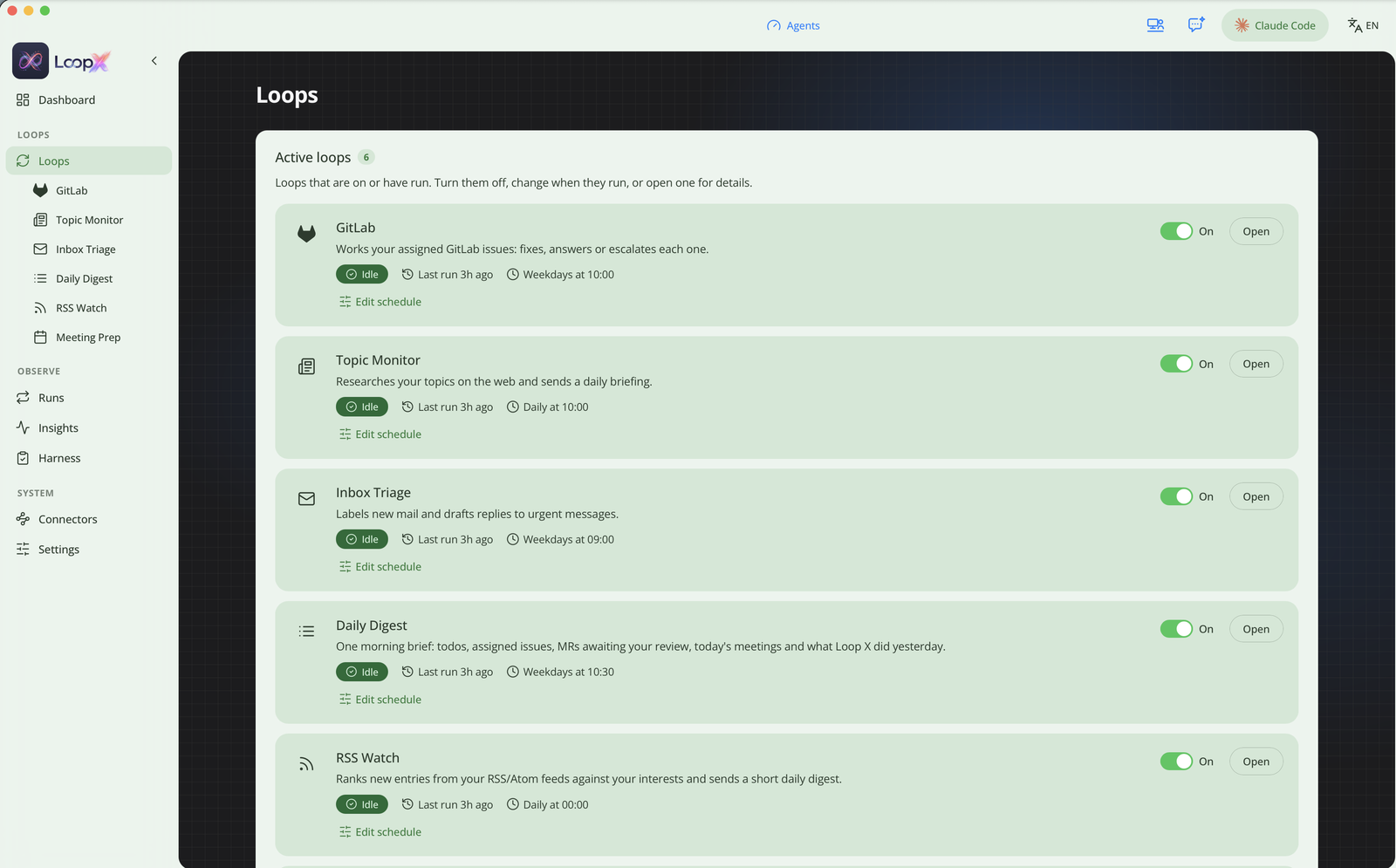Edit schedule for RSS Watch
Image resolution: width=1396 pixels, height=868 pixels.
pyautogui.click(x=380, y=832)
